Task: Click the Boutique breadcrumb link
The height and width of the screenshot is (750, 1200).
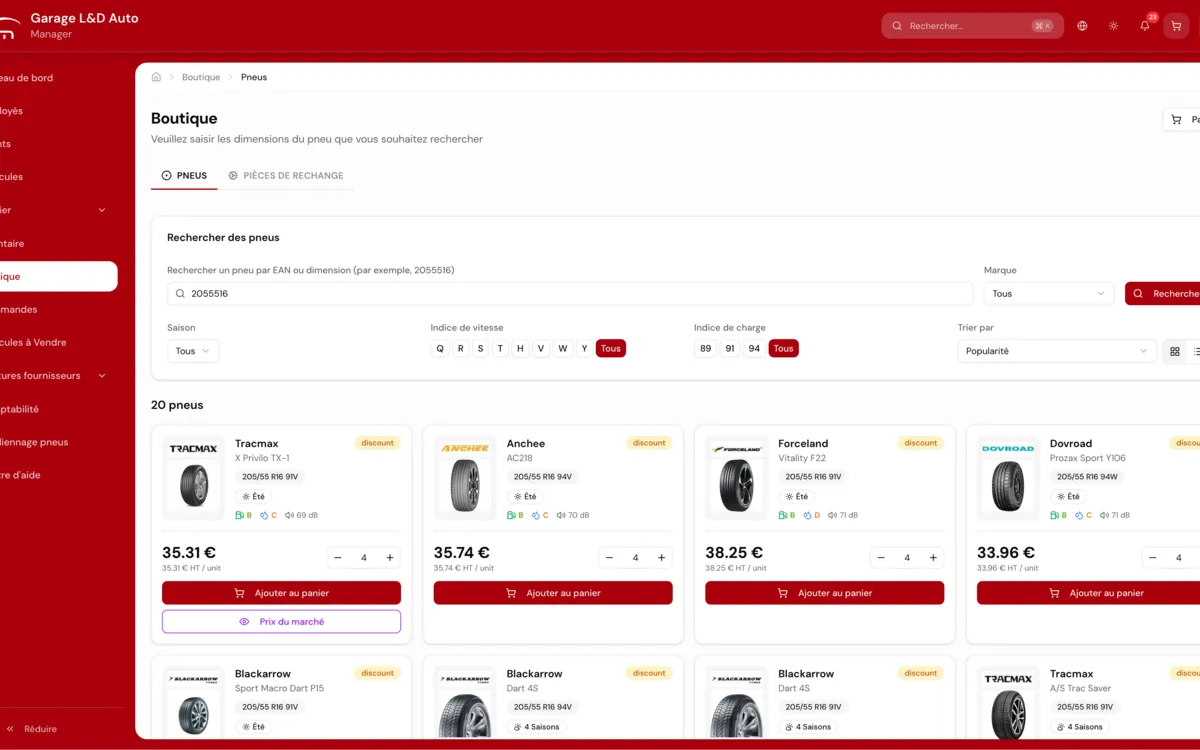Action: [x=201, y=77]
